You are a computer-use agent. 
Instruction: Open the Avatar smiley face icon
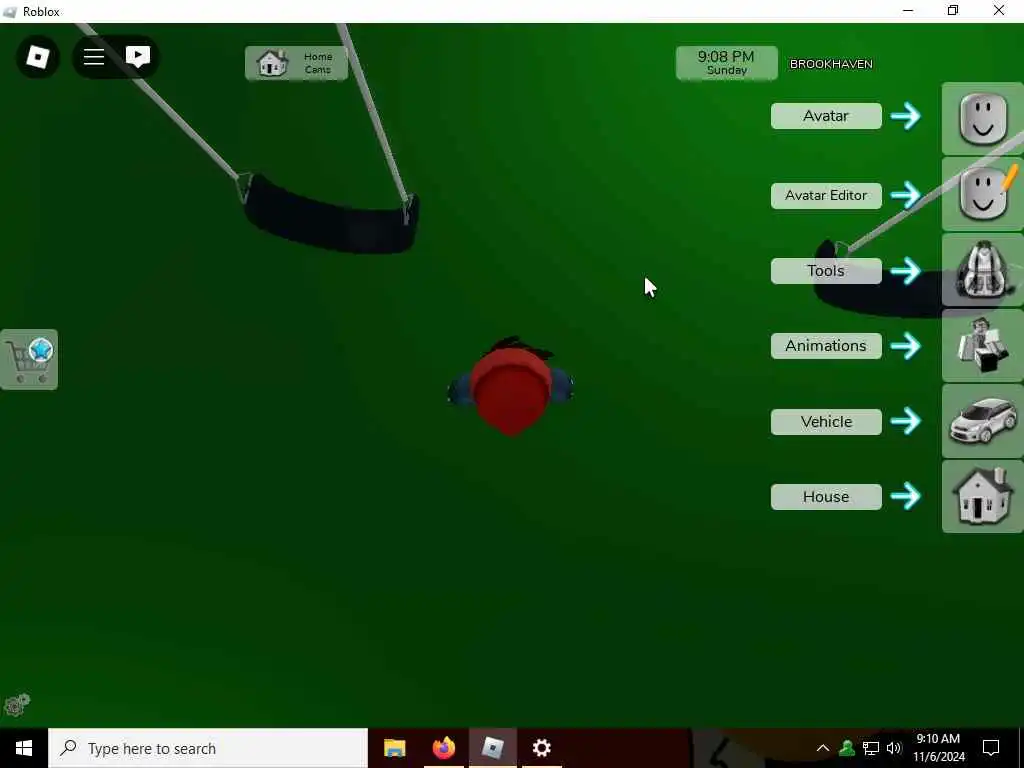tap(982, 118)
